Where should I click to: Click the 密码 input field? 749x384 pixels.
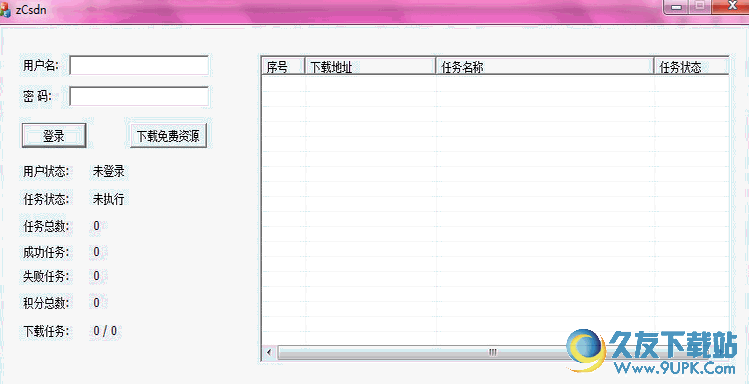[139, 96]
